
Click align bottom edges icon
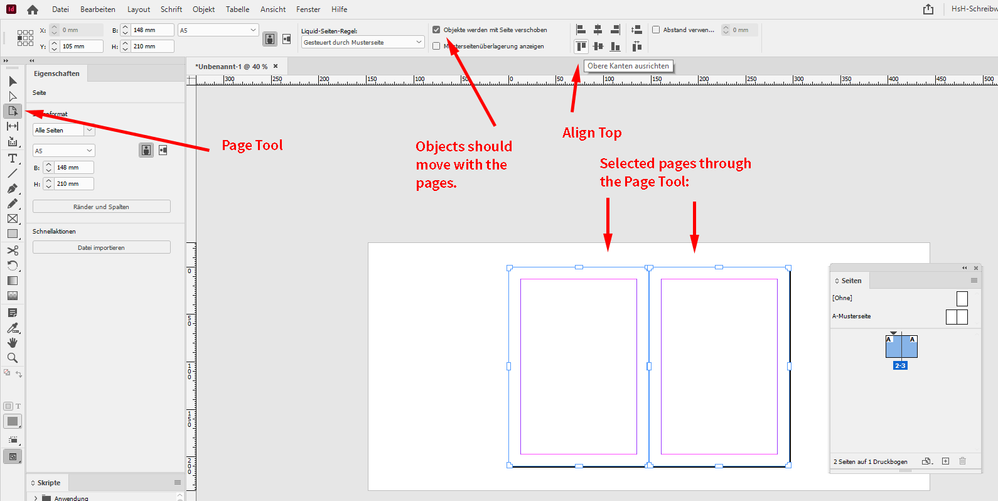click(x=615, y=46)
